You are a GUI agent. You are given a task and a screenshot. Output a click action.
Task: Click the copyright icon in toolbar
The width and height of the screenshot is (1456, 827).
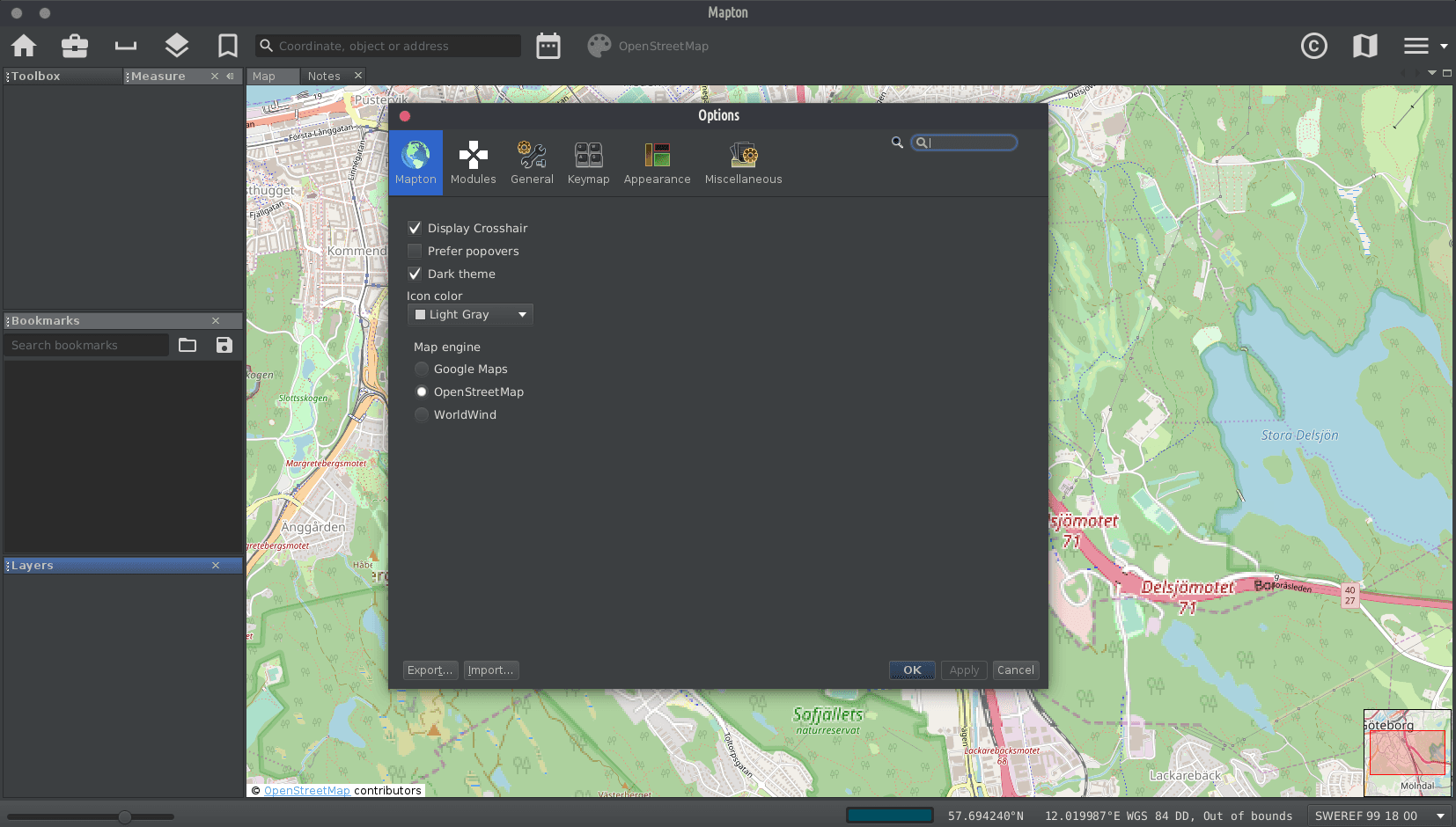coord(1313,46)
